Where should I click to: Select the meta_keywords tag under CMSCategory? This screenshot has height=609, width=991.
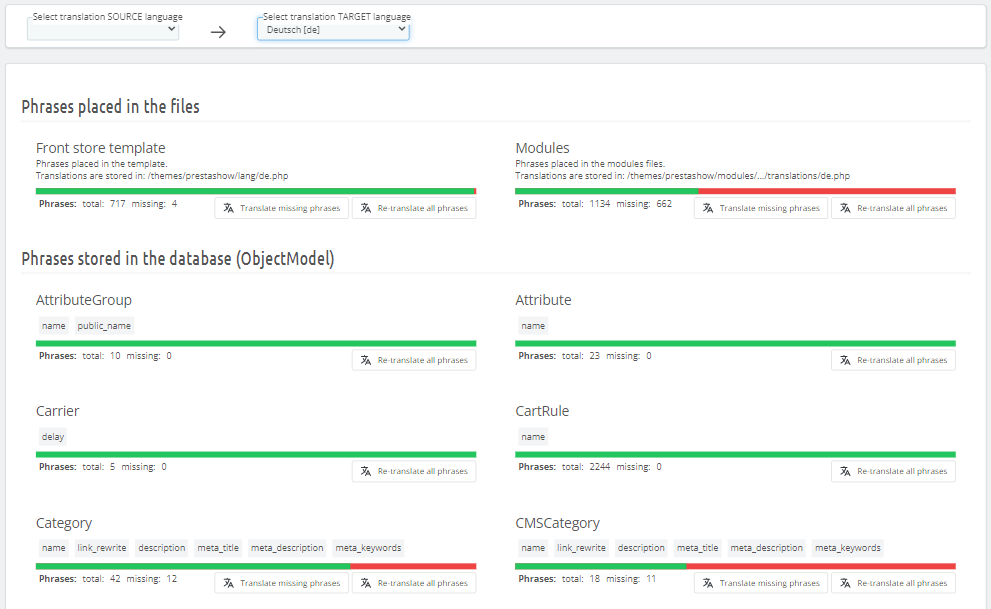pos(848,548)
